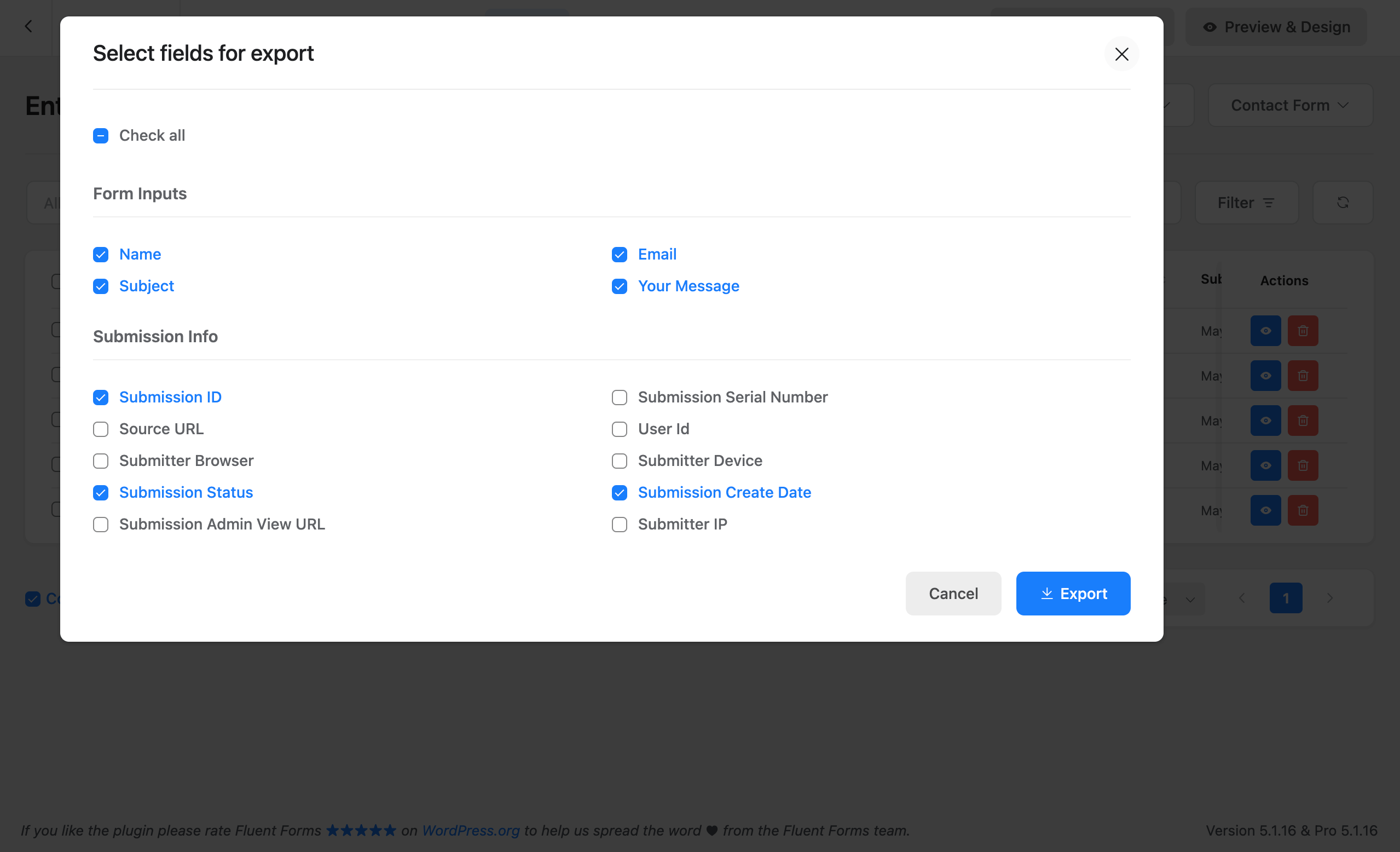Screen dimensions: 1400x852
Task: Refresh the entries list
Action: click(1343, 203)
